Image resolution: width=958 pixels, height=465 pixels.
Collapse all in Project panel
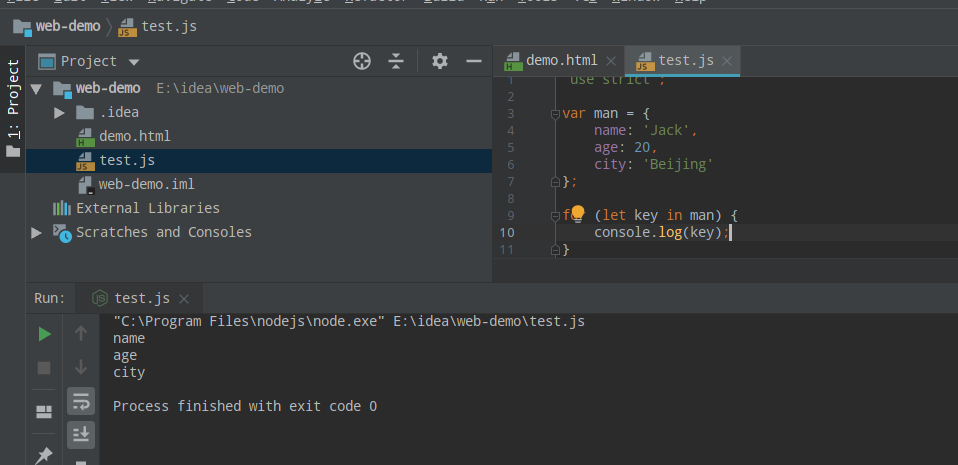[x=396, y=61]
